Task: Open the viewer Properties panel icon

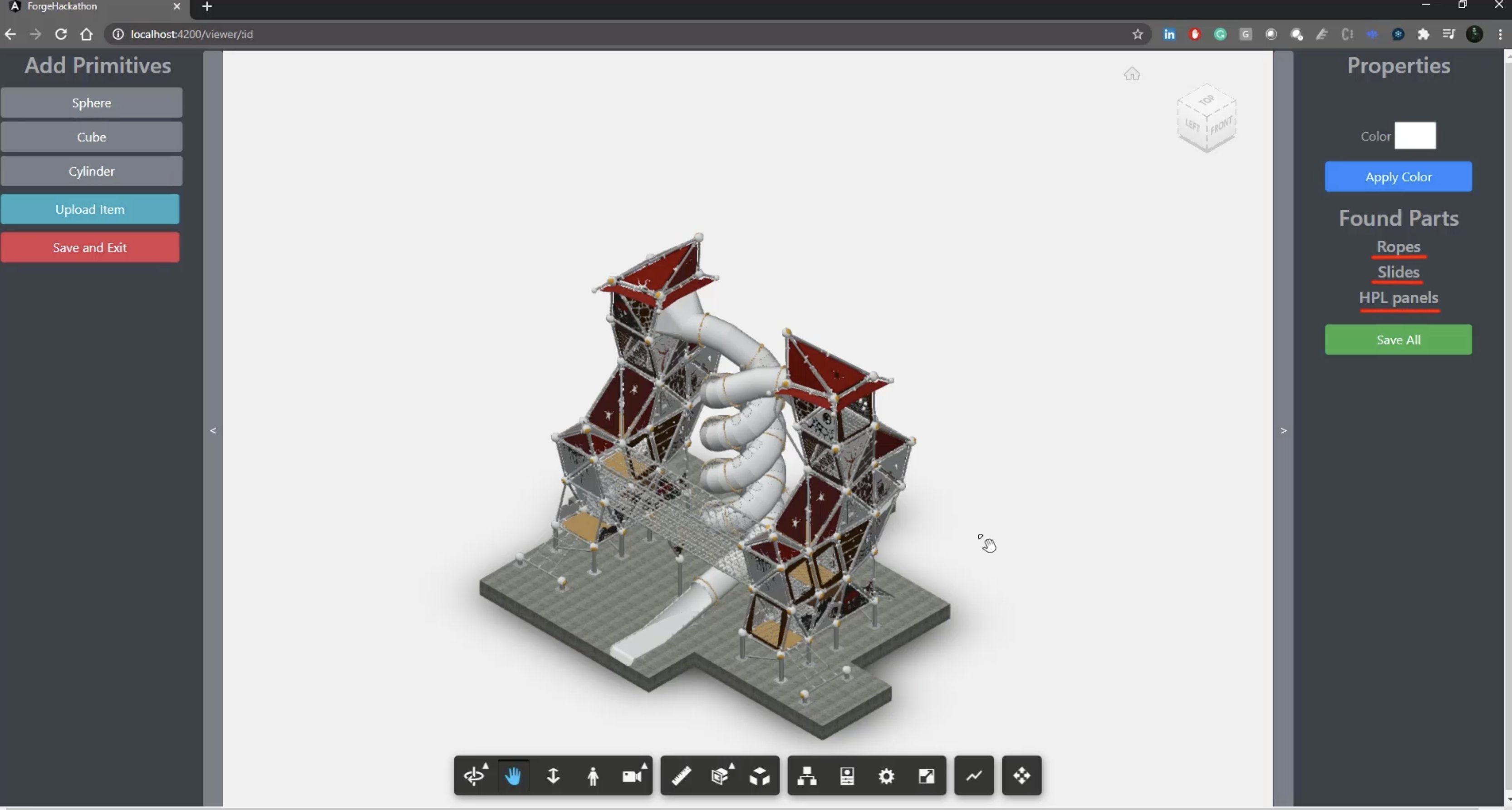Action: pos(847,776)
